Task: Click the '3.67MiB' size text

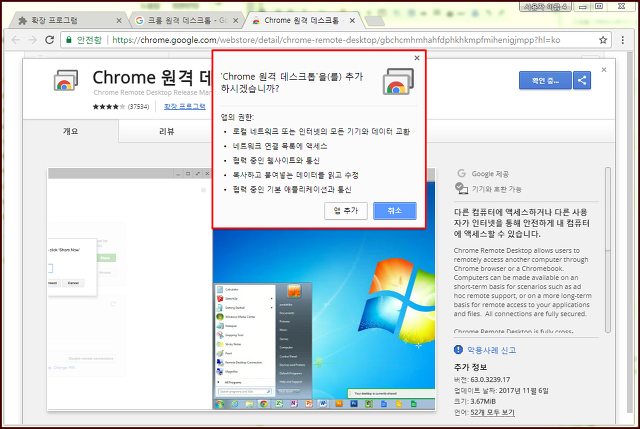Action: pos(483,401)
